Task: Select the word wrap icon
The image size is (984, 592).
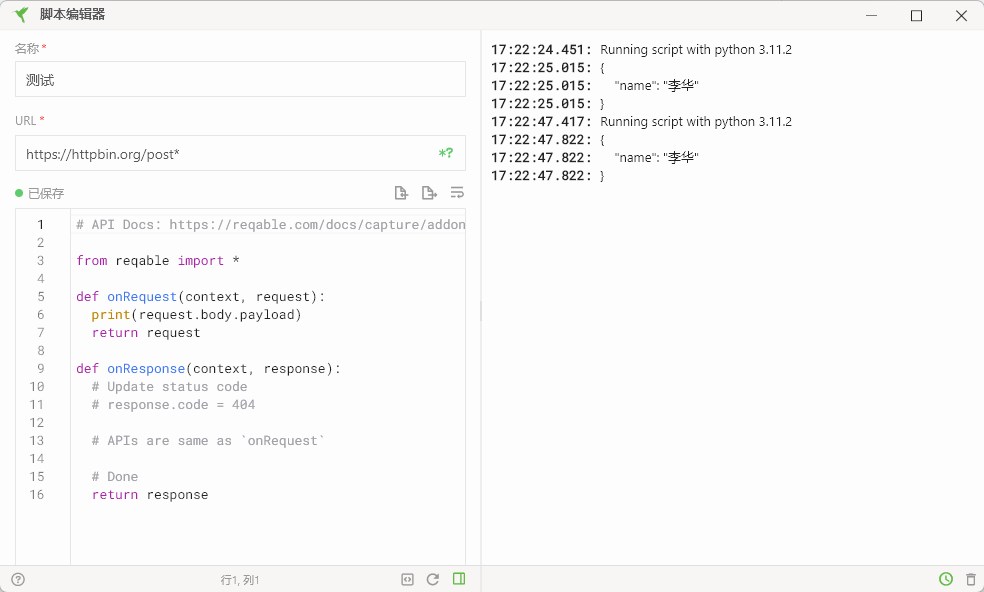Action: [457, 192]
